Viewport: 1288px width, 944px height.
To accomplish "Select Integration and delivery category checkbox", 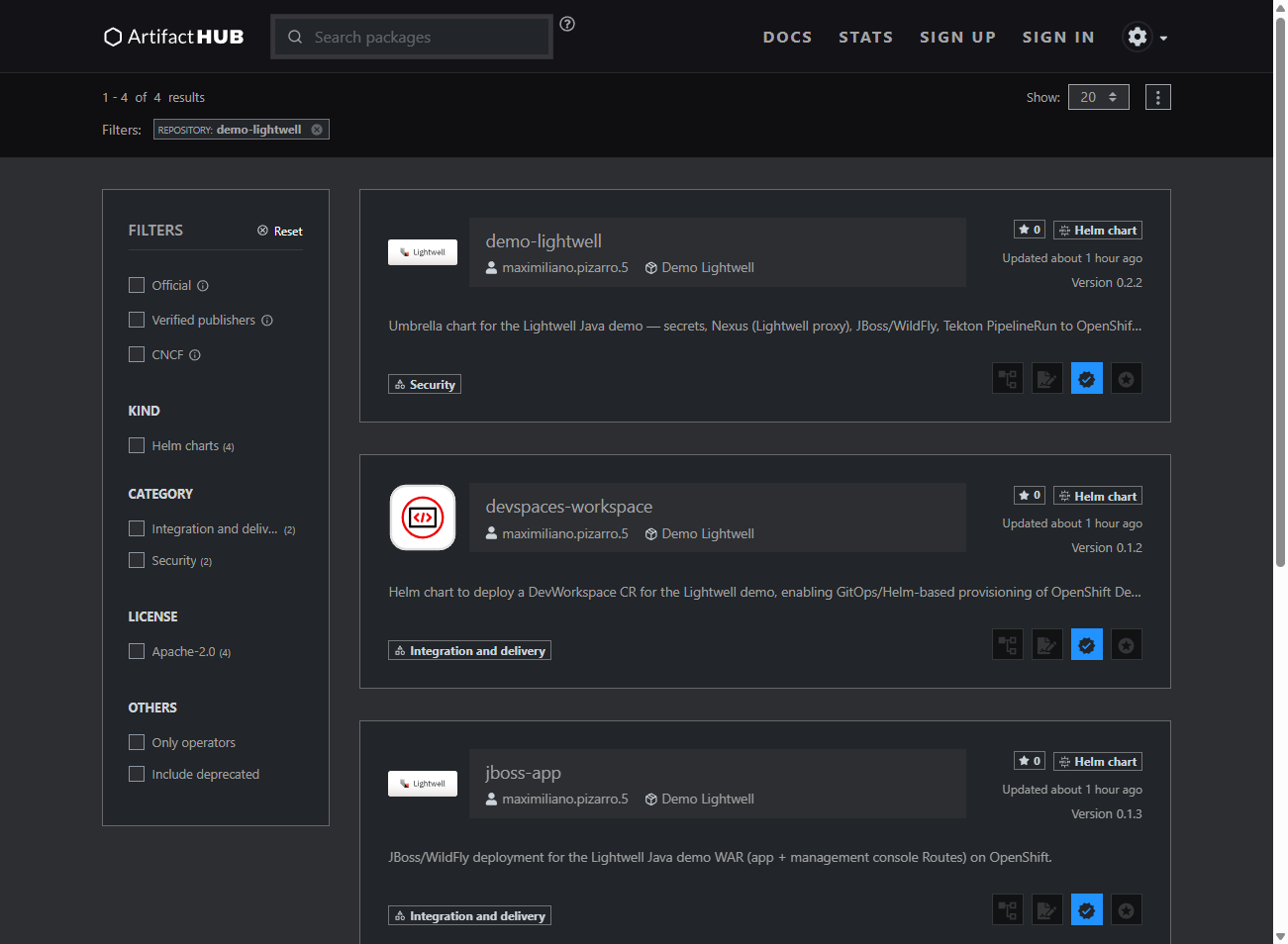I will 137,528.
